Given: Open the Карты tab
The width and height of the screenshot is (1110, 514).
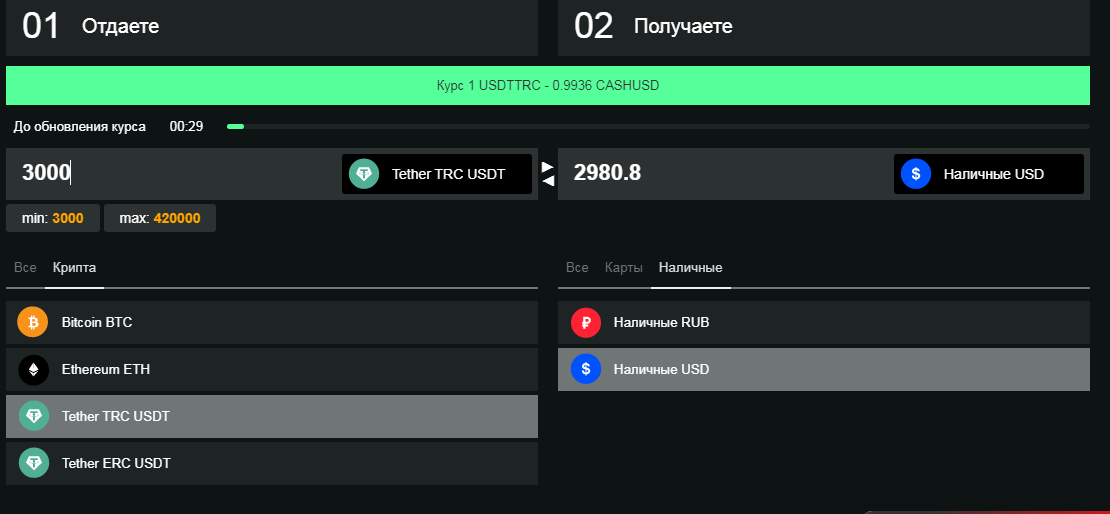Looking at the screenshot, I should coord(624,268).
